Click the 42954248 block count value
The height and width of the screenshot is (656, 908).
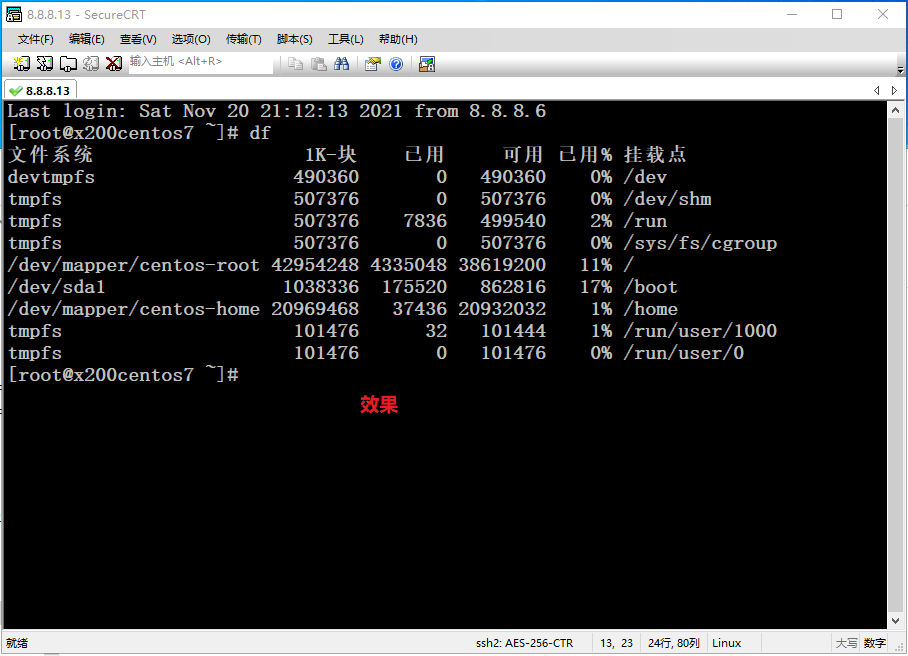pos(315,265)
